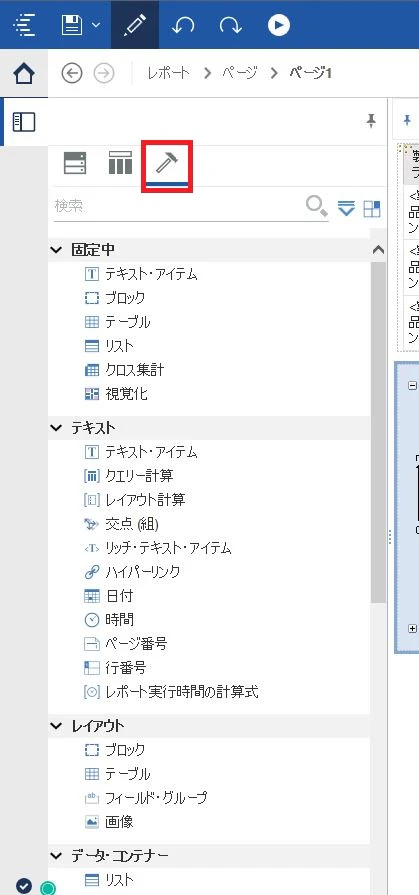Screen dimensions: 419x895
Task: Open the side navigation menu icon
Action: (x=25, y=25)
